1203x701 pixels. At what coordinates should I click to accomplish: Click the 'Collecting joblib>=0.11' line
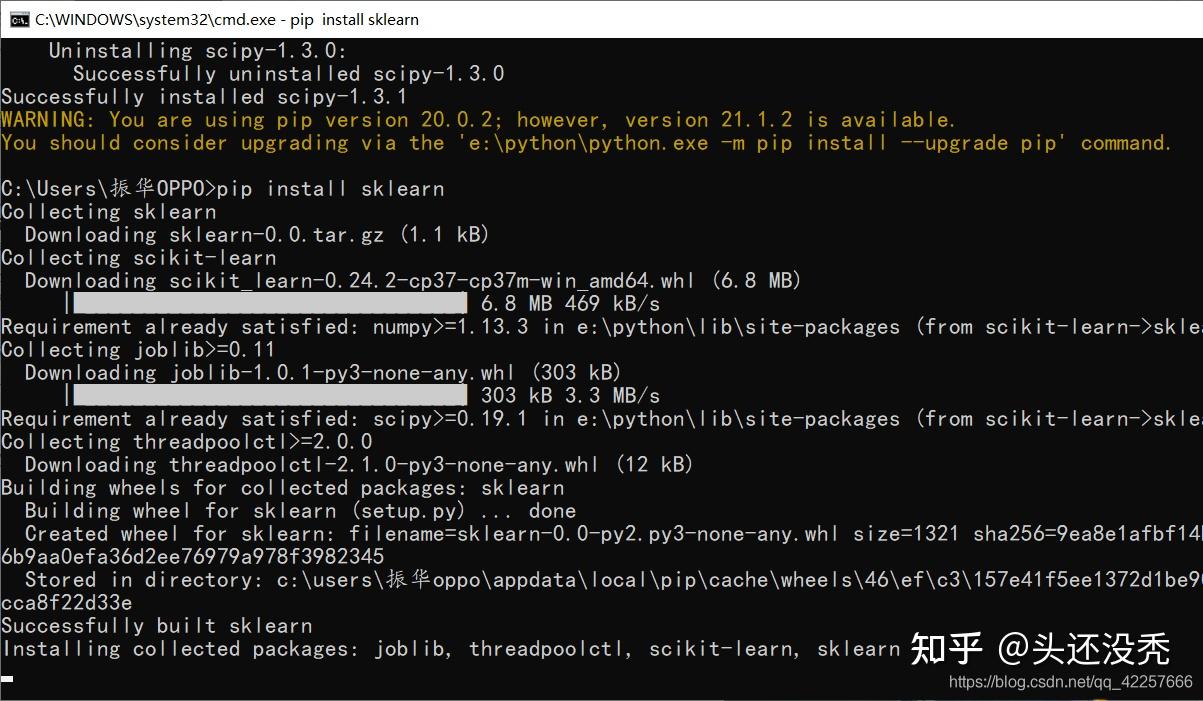point(138,350)
